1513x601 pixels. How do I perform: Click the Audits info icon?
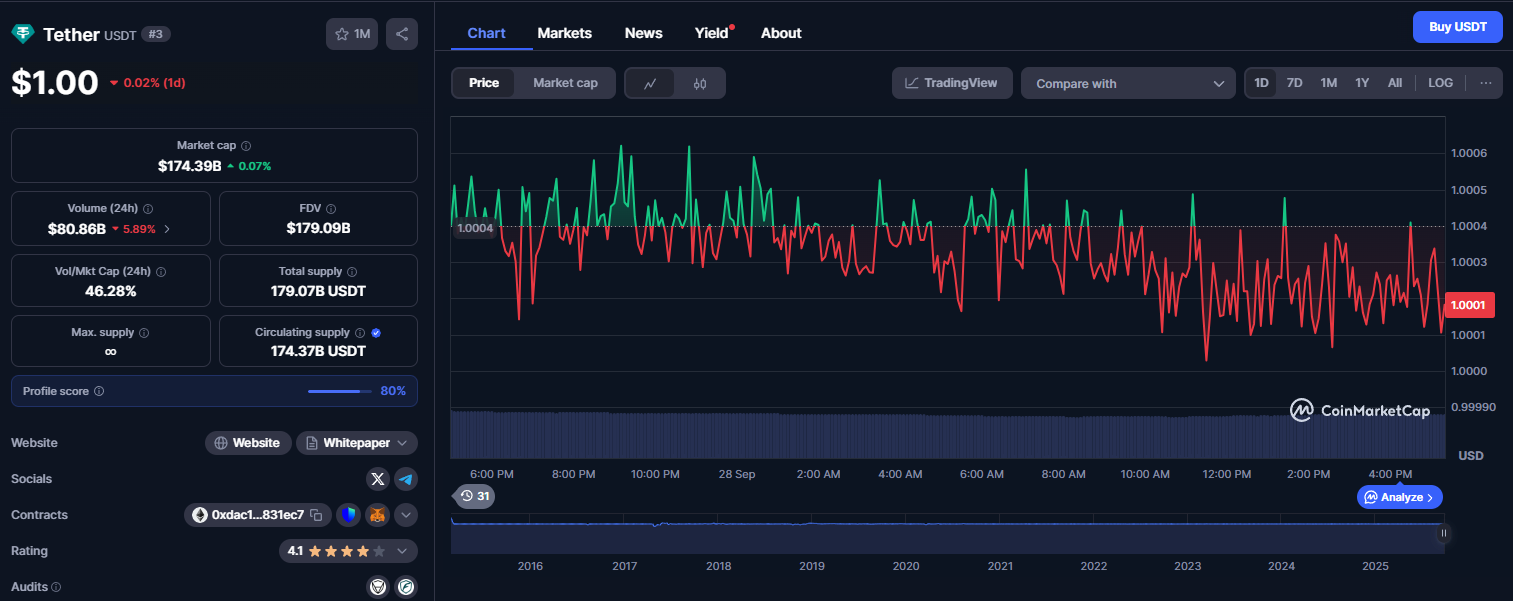tap(56, 587)
